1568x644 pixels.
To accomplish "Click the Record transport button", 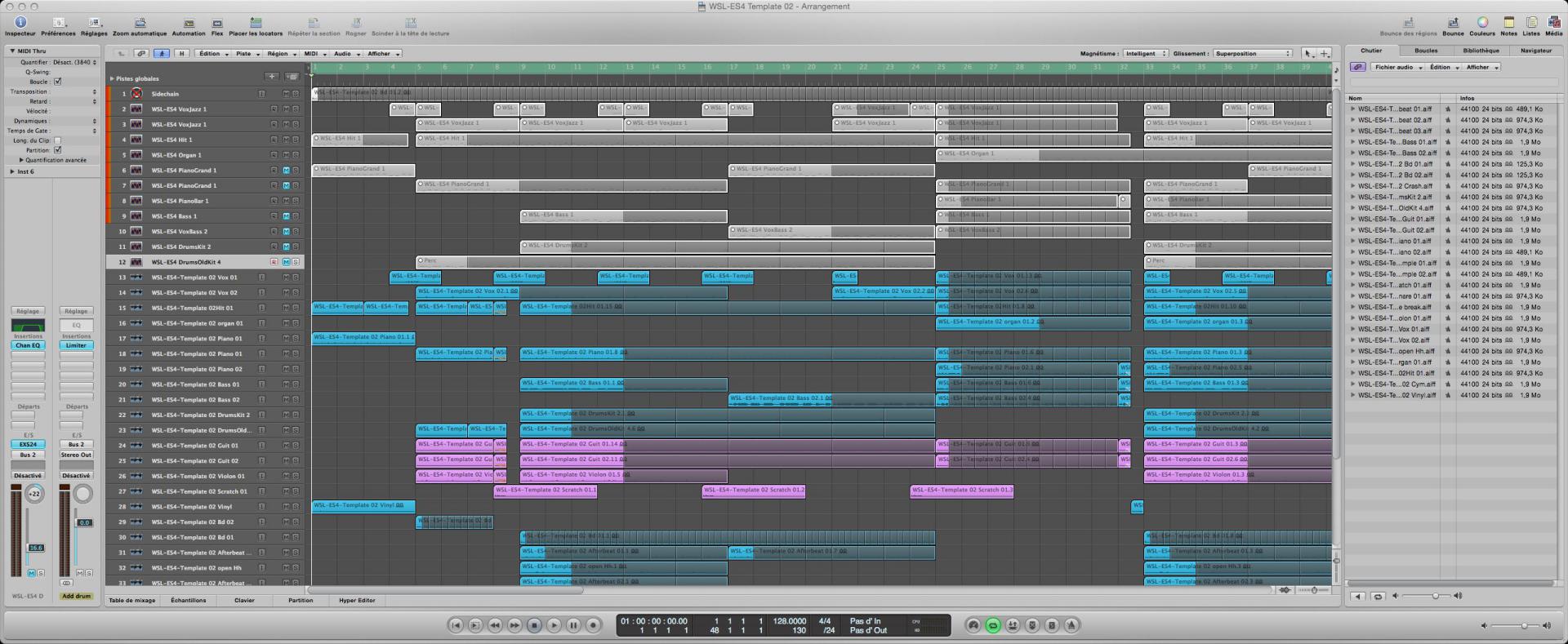I will click(594, 625).
